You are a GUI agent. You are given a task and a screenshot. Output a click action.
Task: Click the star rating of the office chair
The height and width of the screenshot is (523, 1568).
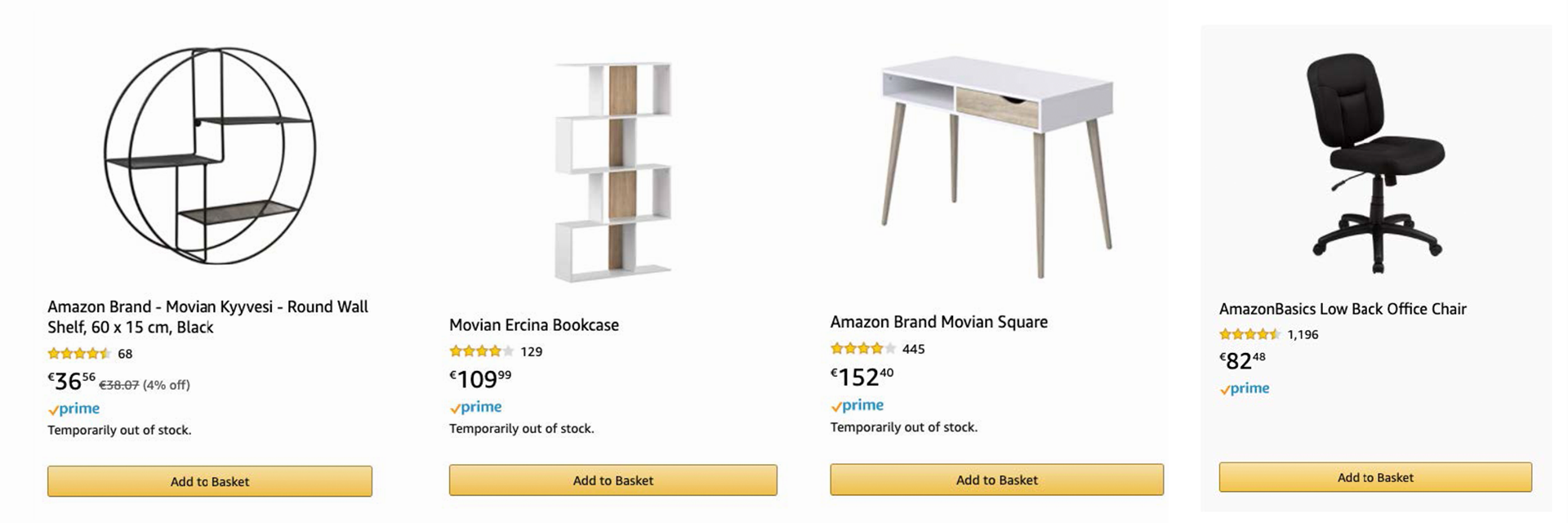[x=1250, y=334]
